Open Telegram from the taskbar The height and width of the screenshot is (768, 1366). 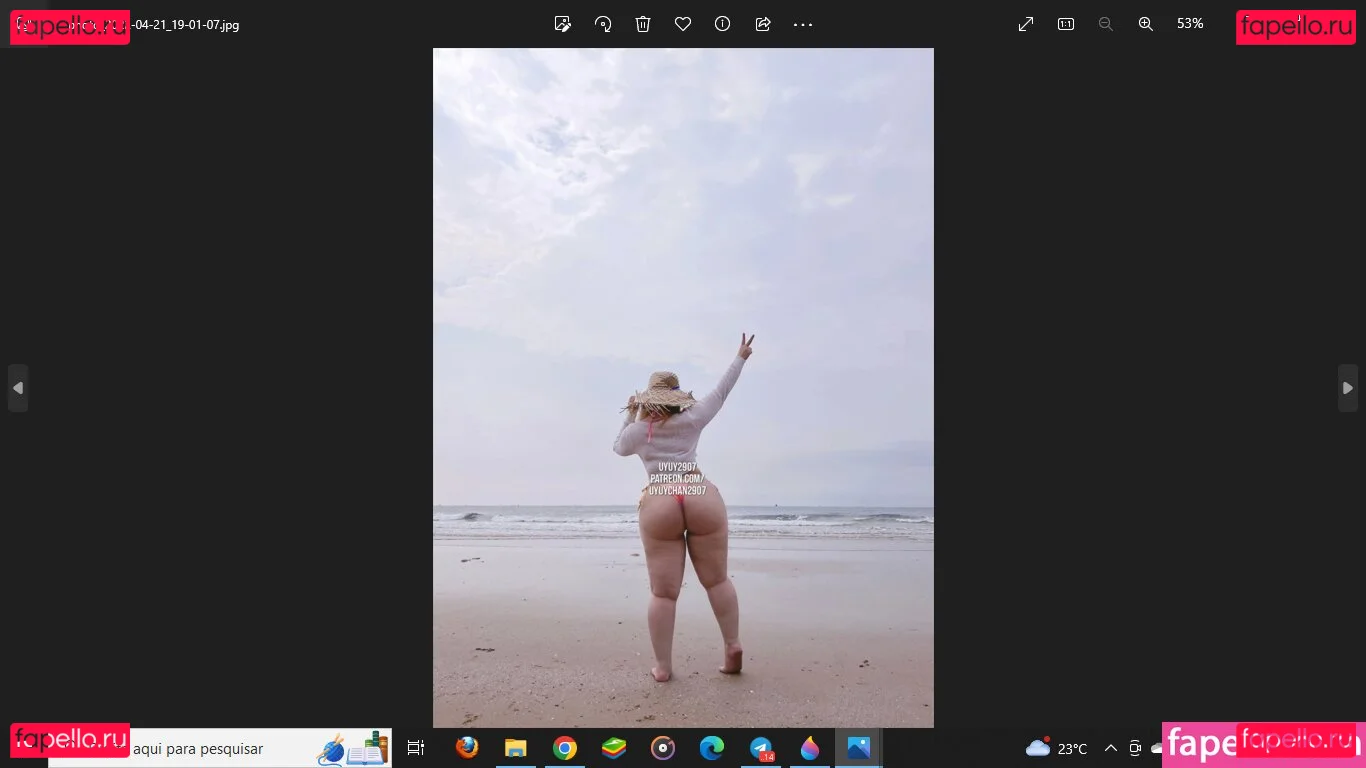[761, 748]
